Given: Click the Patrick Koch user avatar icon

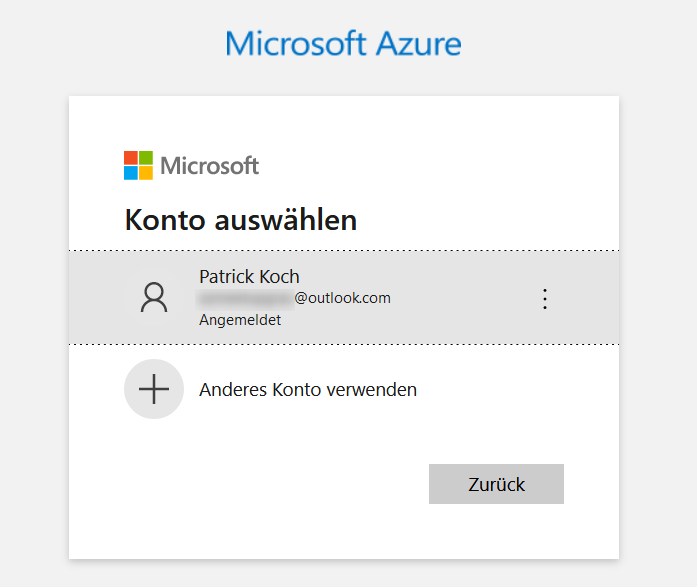Looking at the screenshot, I should tap(154, 297).
